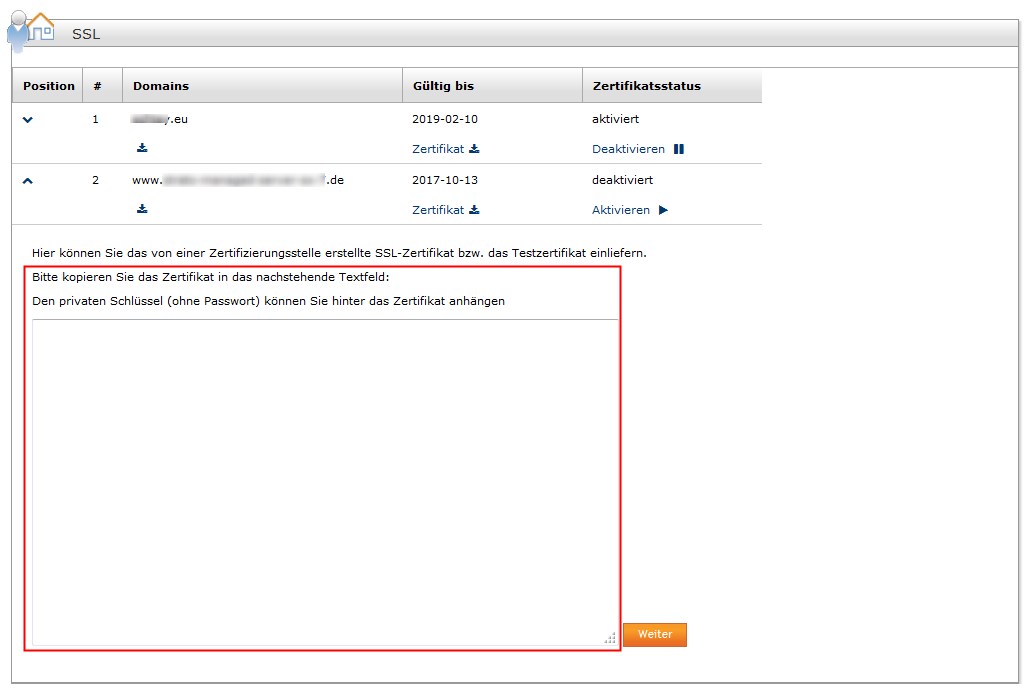Move certificate 2 up with the chevron

point(28,181)
